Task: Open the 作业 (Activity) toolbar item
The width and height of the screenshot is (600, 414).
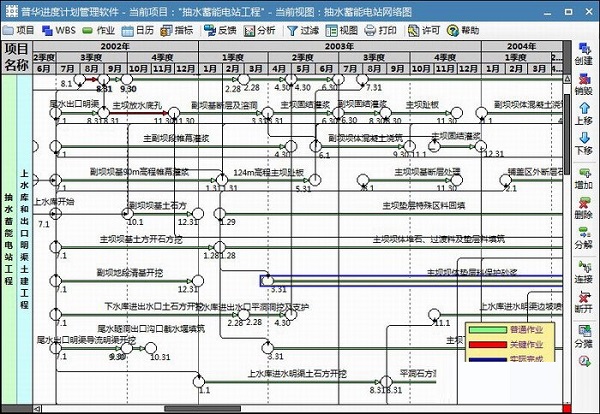Action: point(98,30)
